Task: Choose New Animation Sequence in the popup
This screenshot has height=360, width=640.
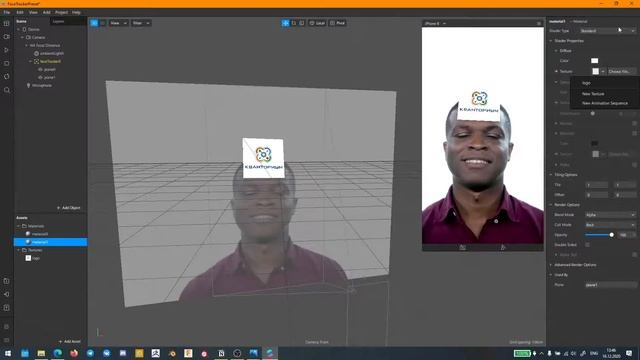Action: (x=605, y=103)
